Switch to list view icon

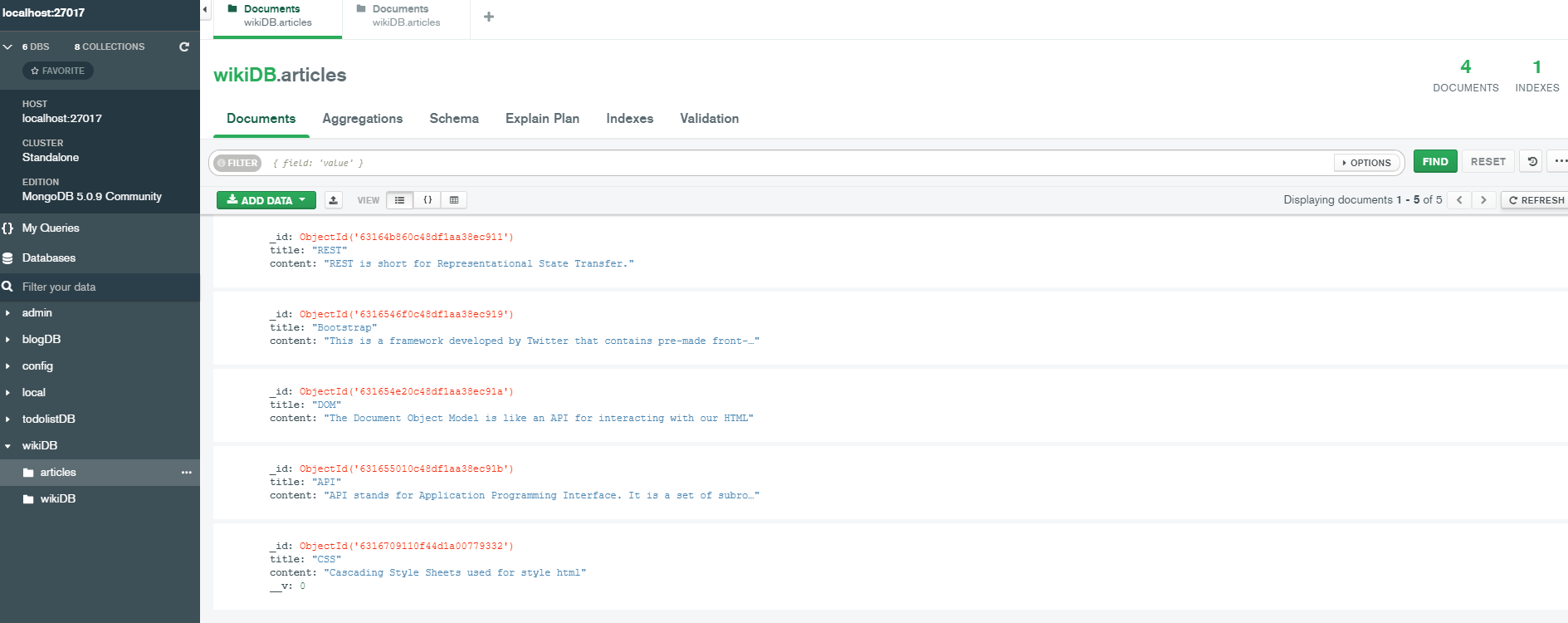(x=399, y=200)
